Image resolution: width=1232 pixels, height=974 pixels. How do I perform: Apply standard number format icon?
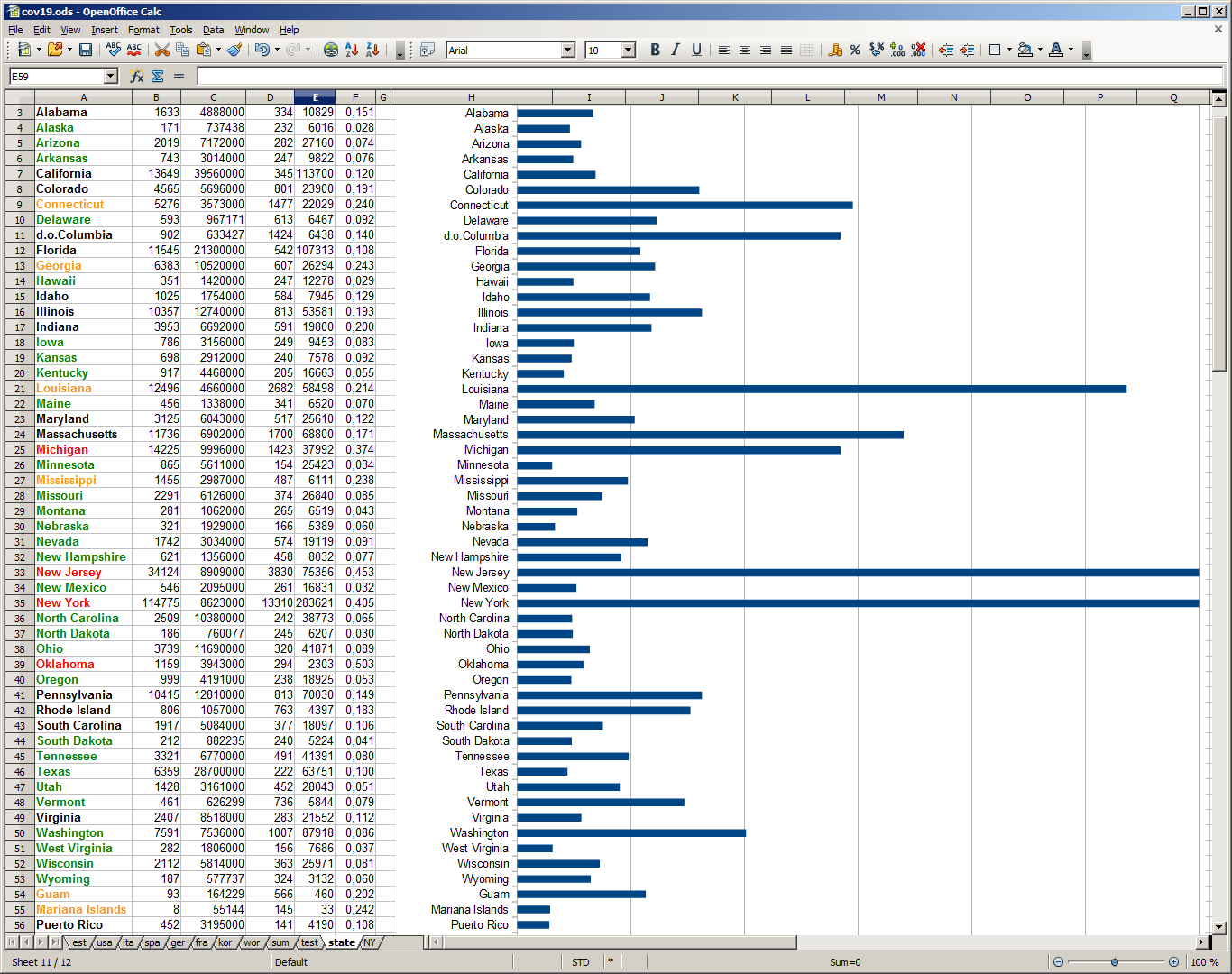pyautogui.click(x=877, y=50)
